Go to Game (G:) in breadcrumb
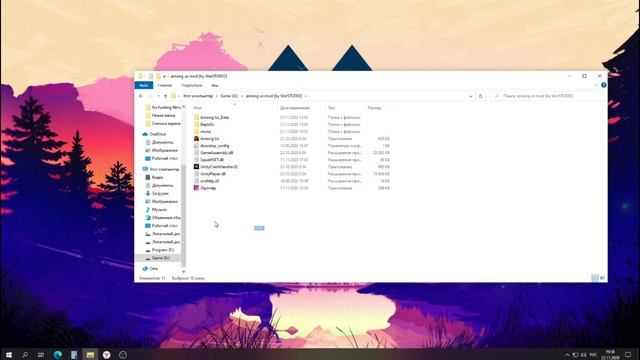The image size is (640, 360). point(229,96)
